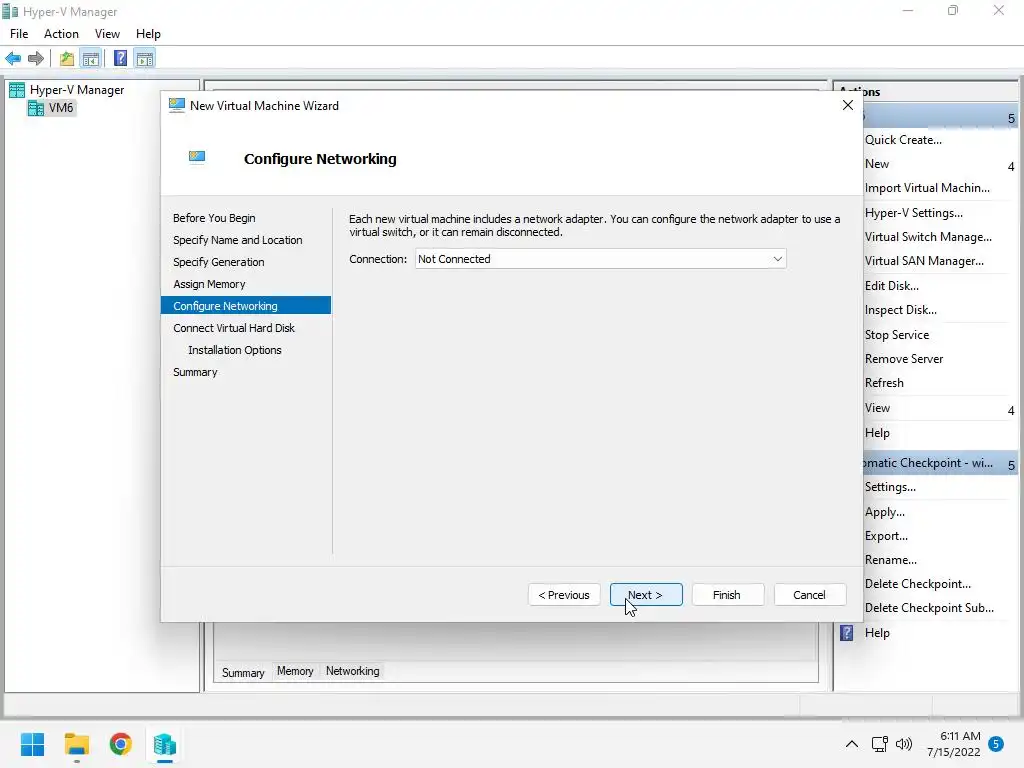Viewport: 1024px width, 768px height.
Task: Click Export checkpoint action
Action: [886, 536]
